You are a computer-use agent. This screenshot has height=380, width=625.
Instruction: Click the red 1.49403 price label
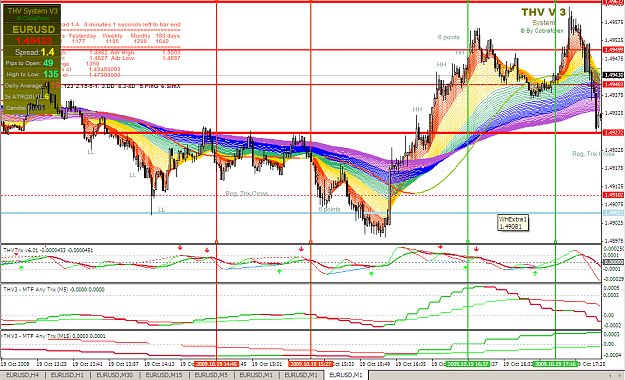pyautogui.click(x=613, y=85)
